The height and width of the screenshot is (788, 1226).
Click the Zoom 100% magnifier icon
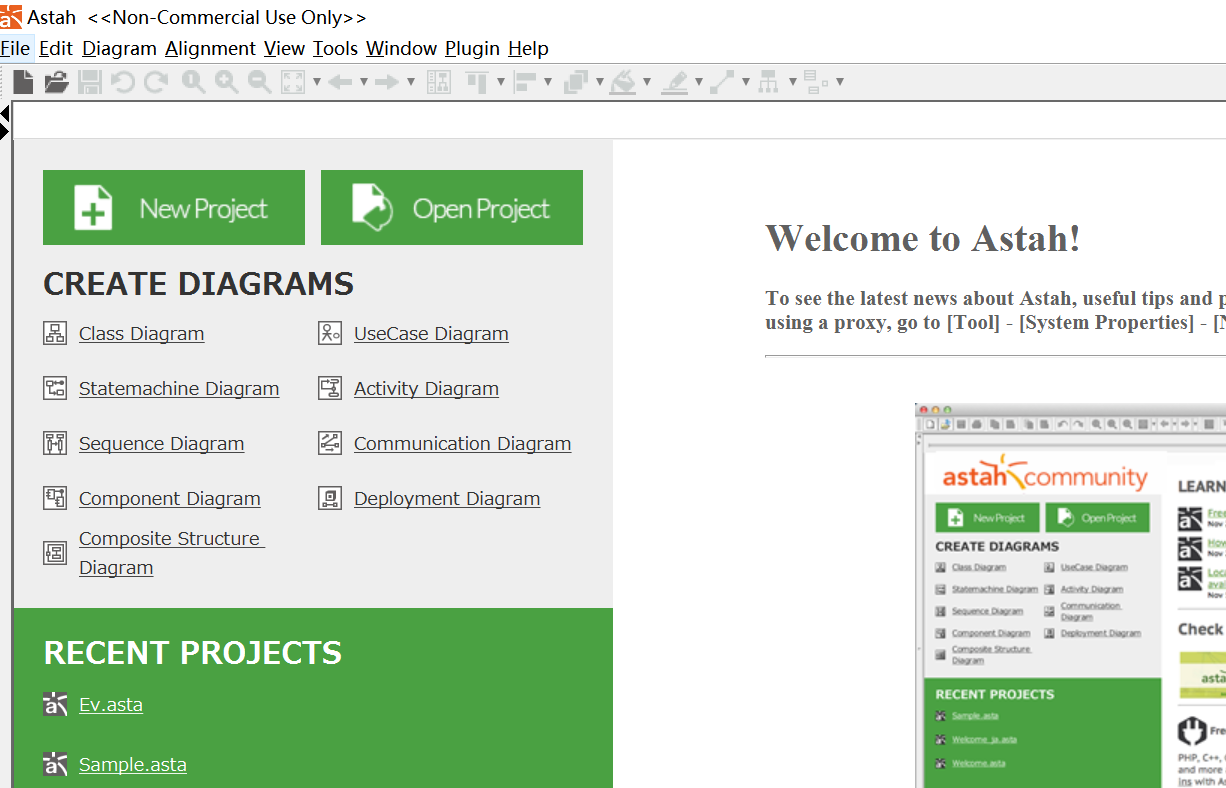(193, 82)
